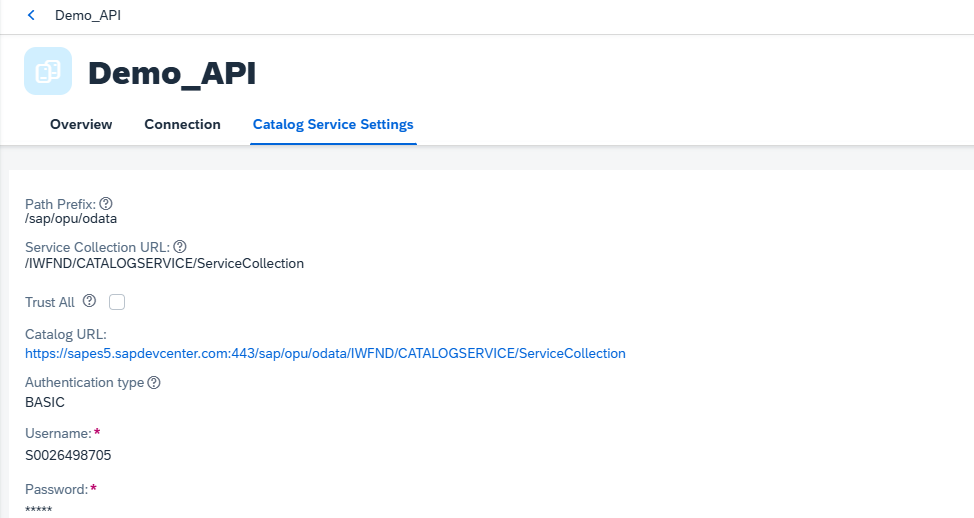The width and height of the screenshot is (974, 518).
Task: Enable the Trust All checkbox
Action: coord(117,302)
